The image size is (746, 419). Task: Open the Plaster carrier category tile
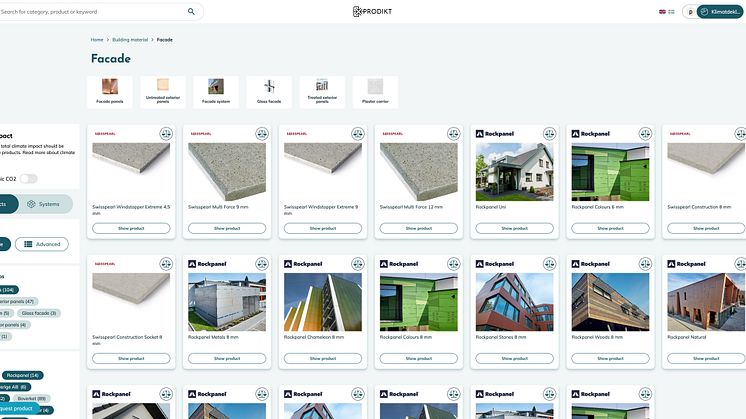coord(375,92)
